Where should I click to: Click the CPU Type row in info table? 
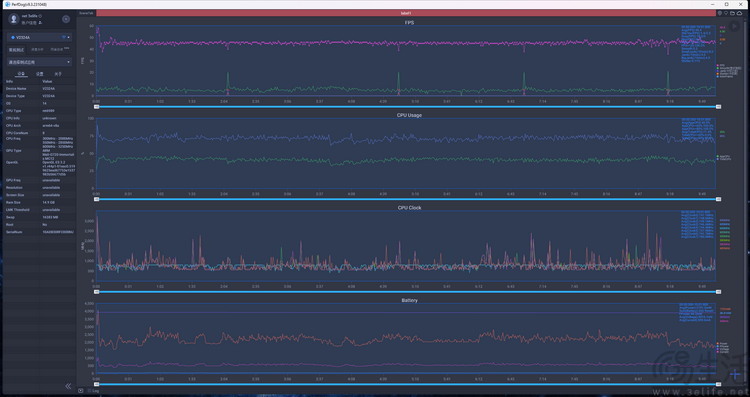coord(40,110)
